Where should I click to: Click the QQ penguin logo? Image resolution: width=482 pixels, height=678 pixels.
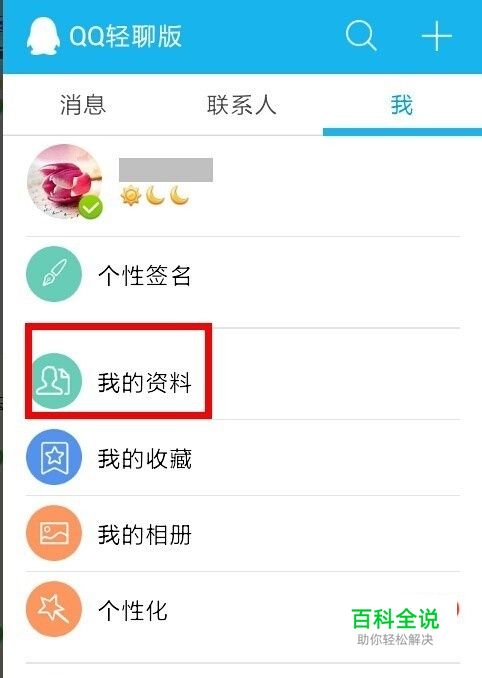[x=43, y=36]
